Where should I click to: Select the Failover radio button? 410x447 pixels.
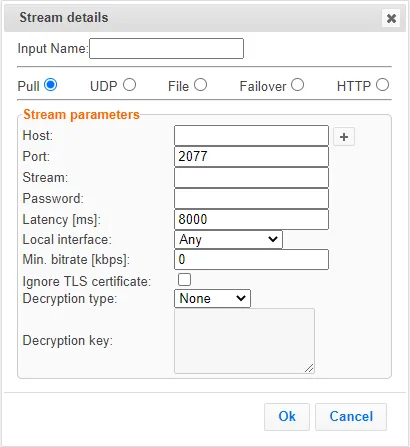(x=297, y=85)
